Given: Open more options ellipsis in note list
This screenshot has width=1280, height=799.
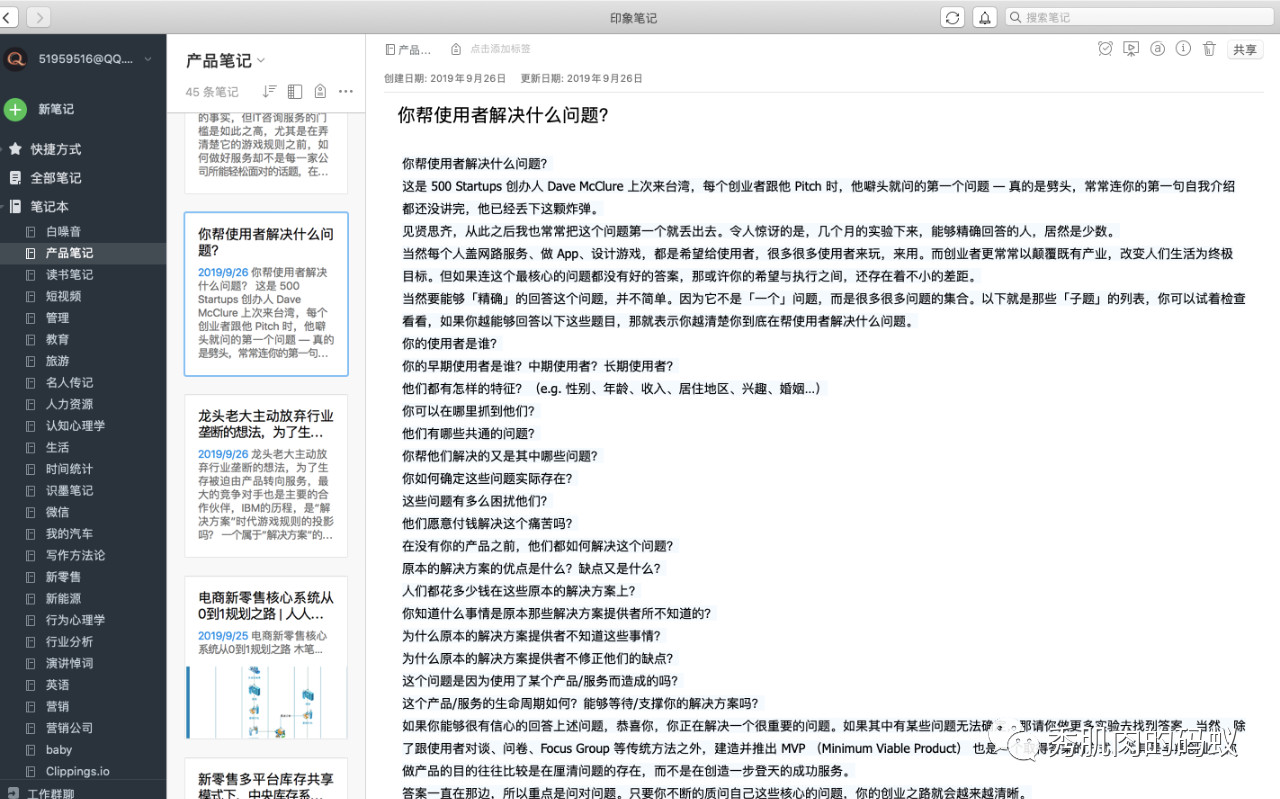Looking at the screenshot, I should 346,91.
